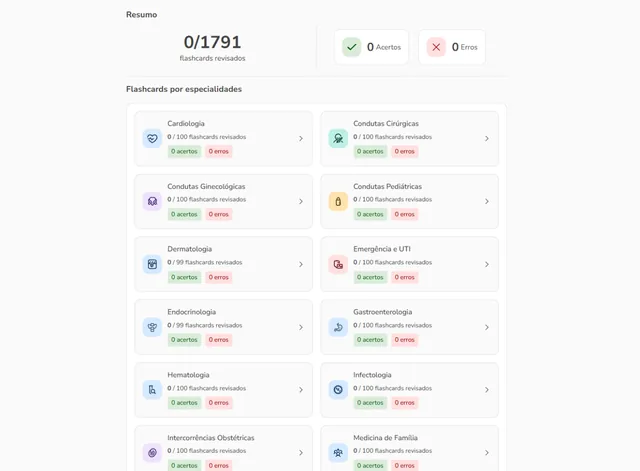Click the Dermatologia specialty icon
640x471 pixels.
(x=152, y=264)
